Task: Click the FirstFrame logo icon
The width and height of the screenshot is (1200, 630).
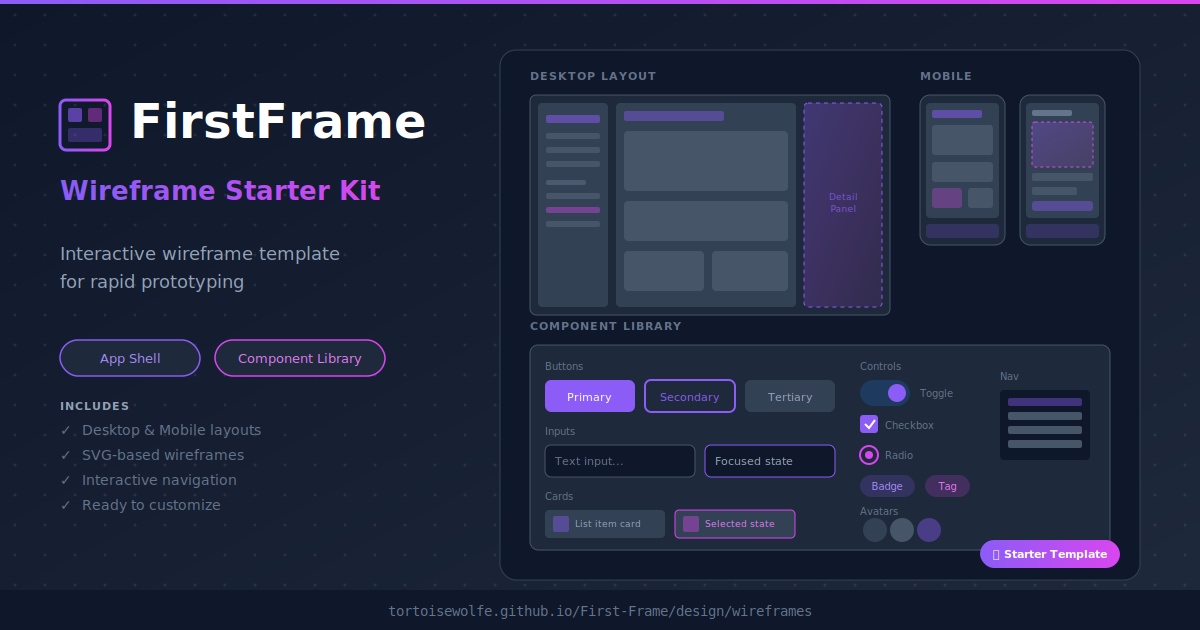Action: tap(85, 124)
